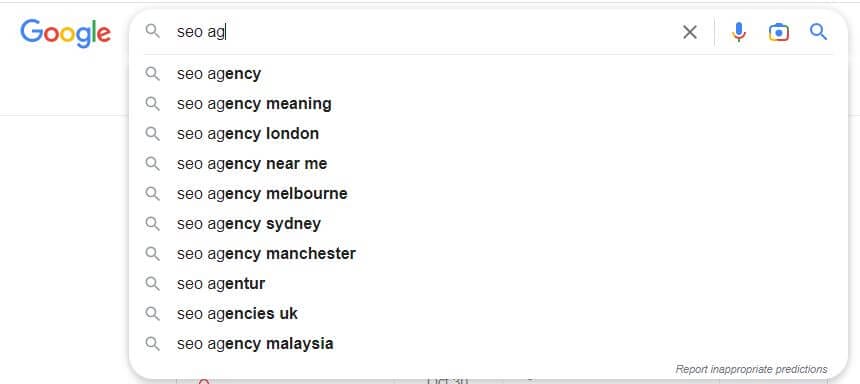Click magnifier icon beside 'seo agentur' suggestion
This screenshot has width=860, height=384.
(x=152, y=284)
